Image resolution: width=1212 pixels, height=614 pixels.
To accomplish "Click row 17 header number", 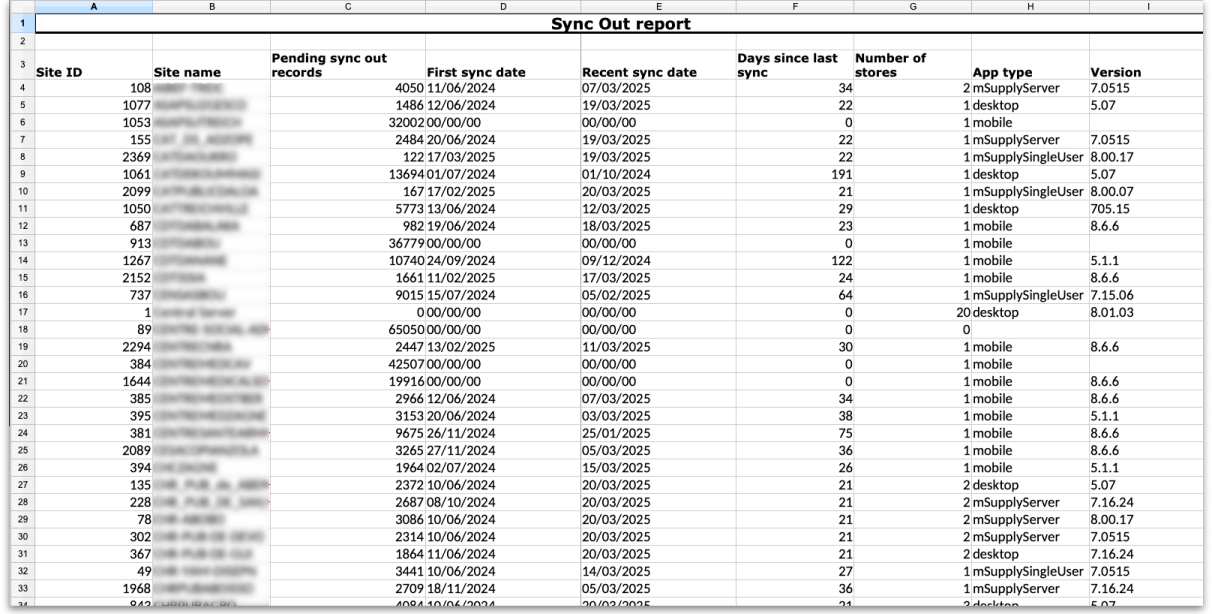I will click(x=21, y=313).
